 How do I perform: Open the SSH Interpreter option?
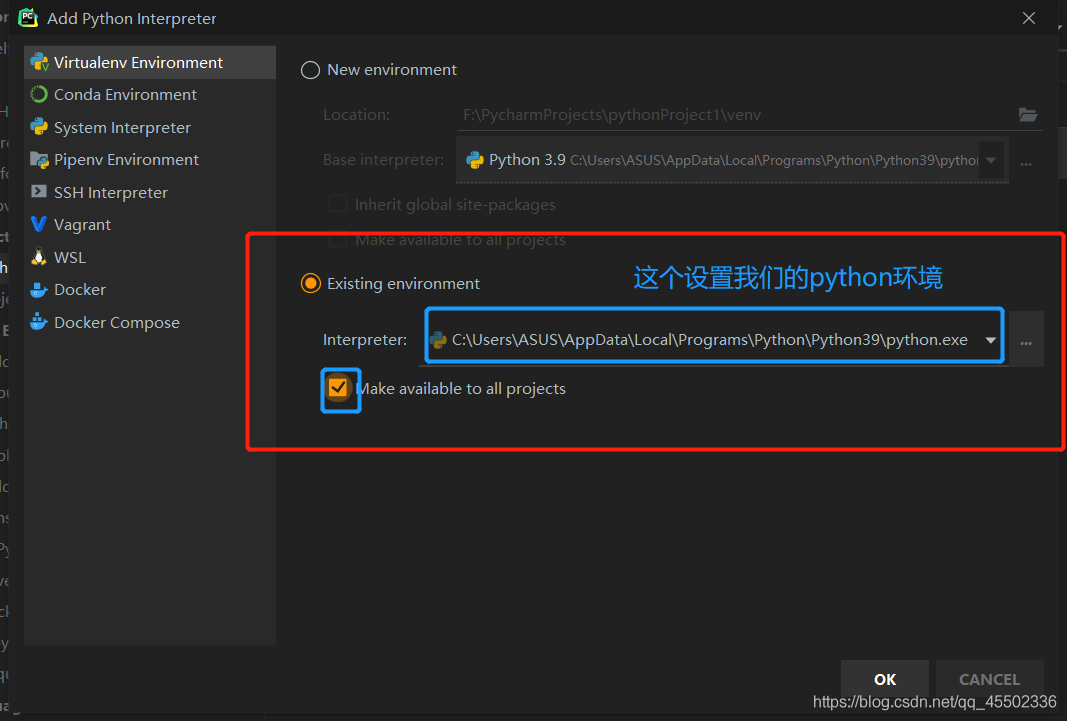(150, 192)
